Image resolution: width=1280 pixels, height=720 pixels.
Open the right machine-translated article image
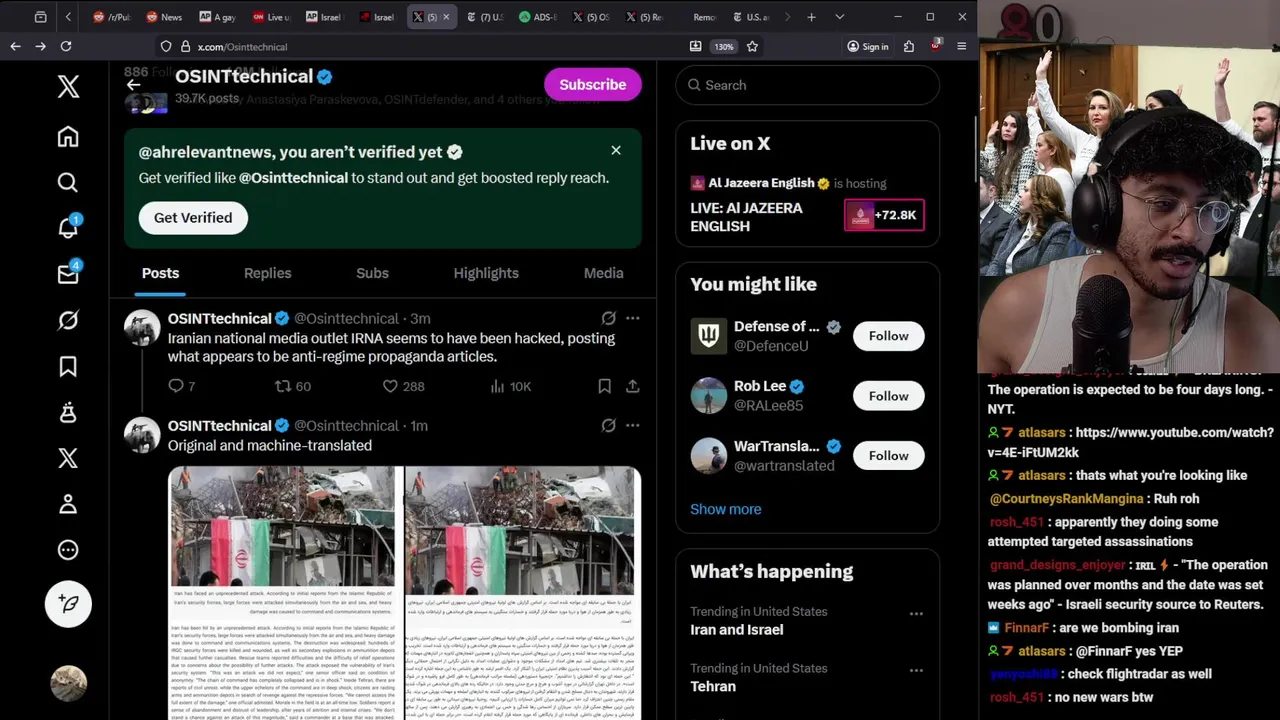tap(522, 593)
